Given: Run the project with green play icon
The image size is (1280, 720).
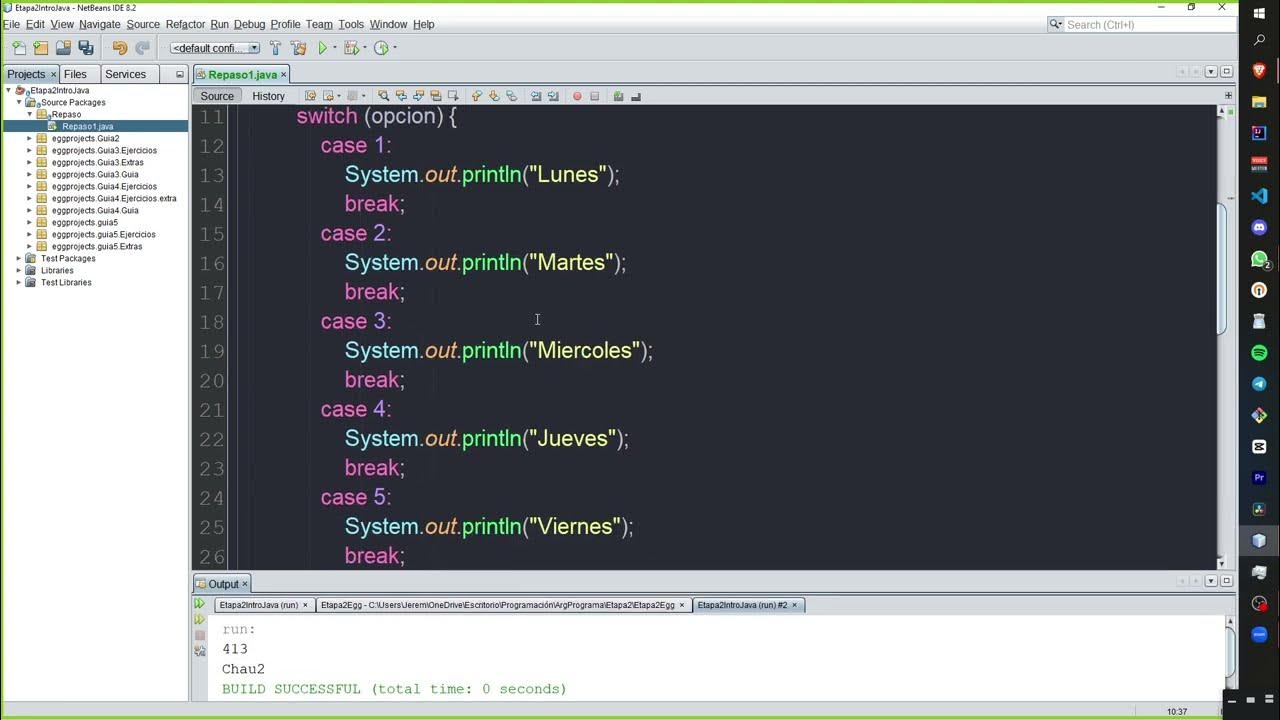Looking at the screenshot, I should tap(322, 48).
